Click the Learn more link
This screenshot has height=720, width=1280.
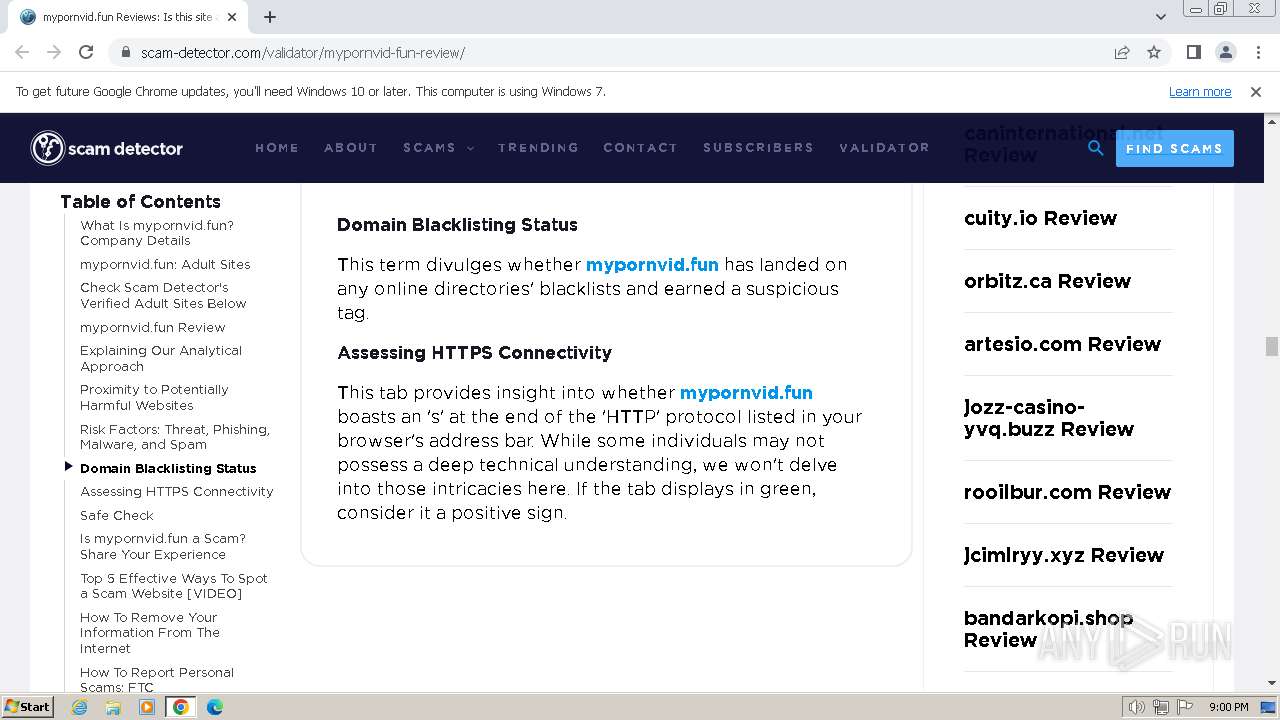pos(1200,91)
